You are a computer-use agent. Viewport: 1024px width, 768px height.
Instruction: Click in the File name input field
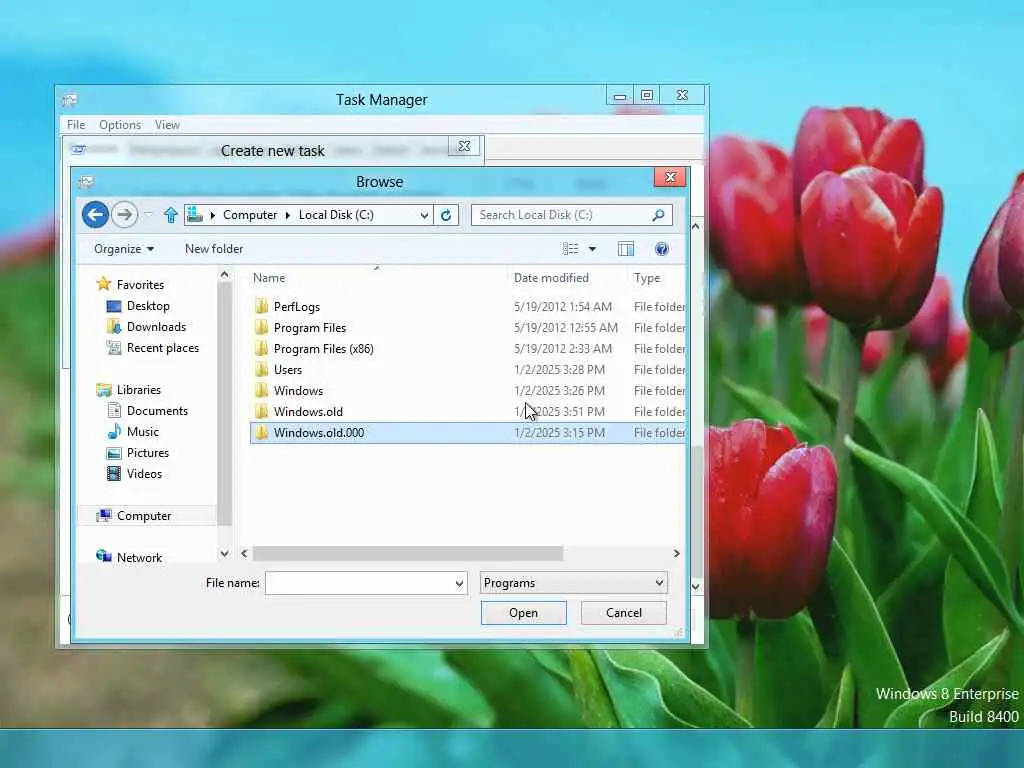coord(359,583)
